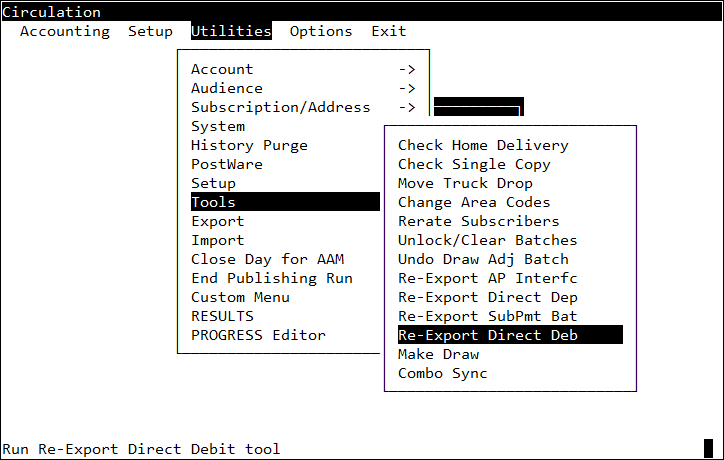The height and width of the screenshot is (460, 724).
Task: Choose Change Area Codes
Action: pyautogui.click(x=474, y=202)
